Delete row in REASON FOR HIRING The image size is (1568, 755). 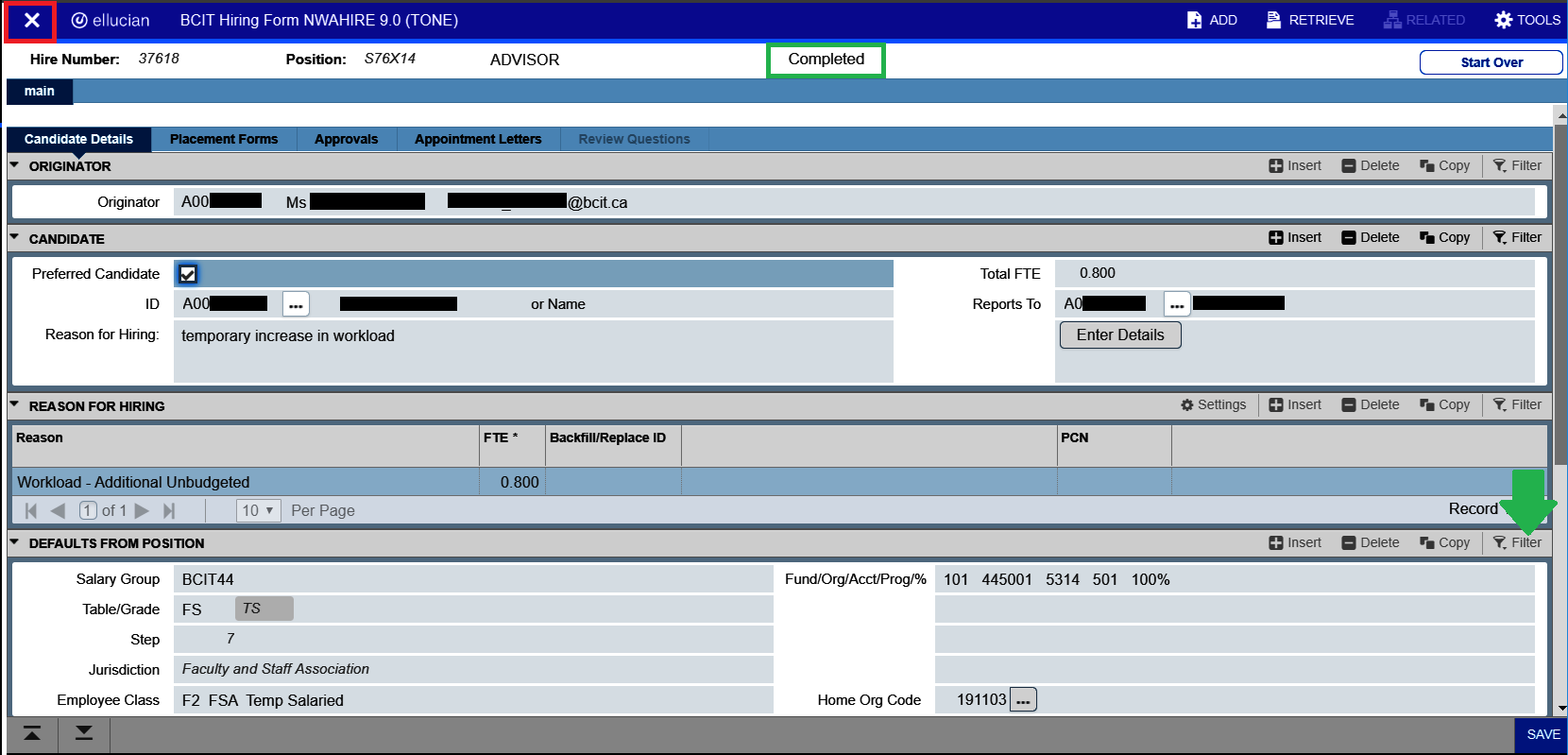click(1371, 404)
